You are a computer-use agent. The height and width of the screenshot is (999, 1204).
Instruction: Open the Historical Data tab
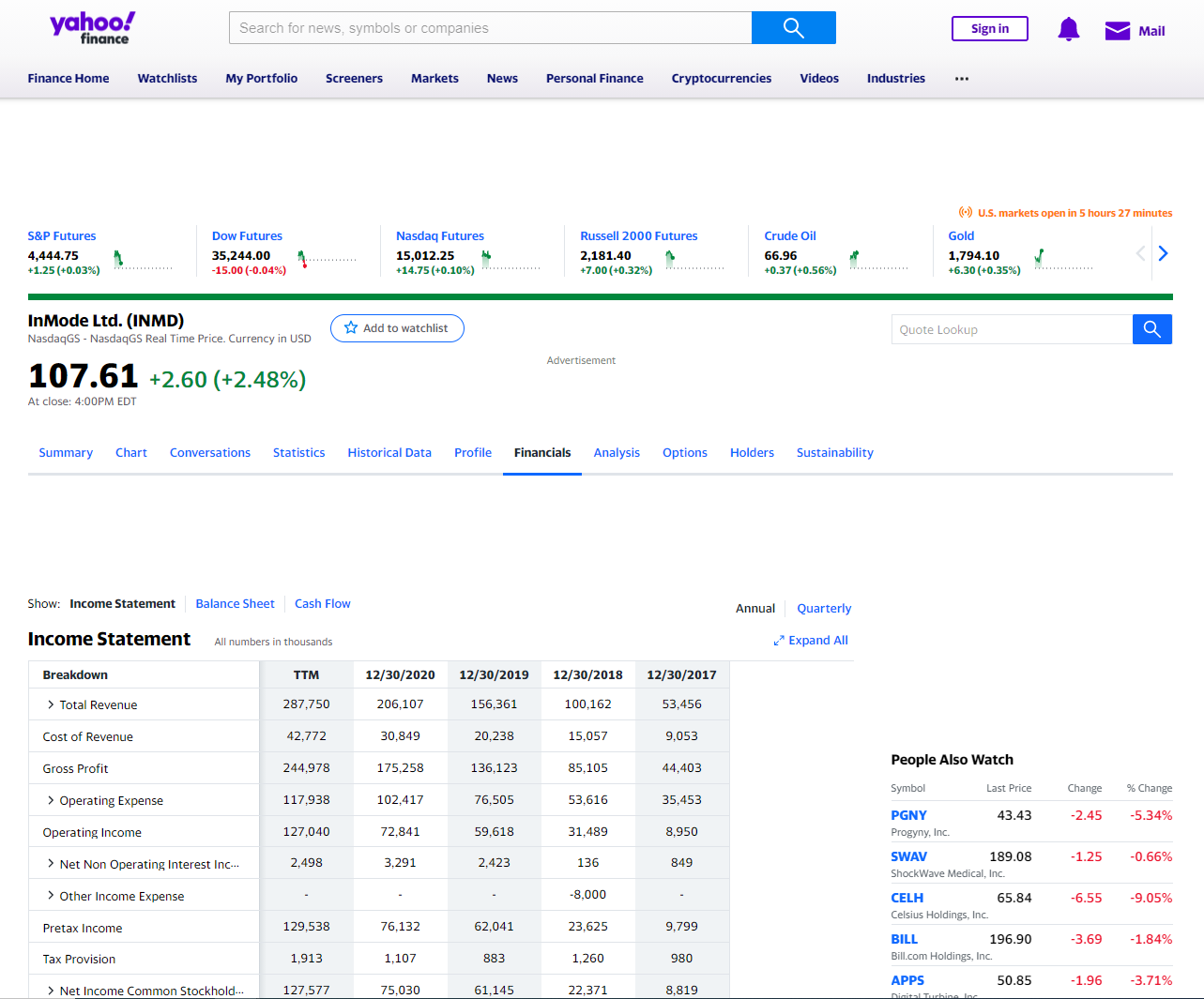pos(389,453)
